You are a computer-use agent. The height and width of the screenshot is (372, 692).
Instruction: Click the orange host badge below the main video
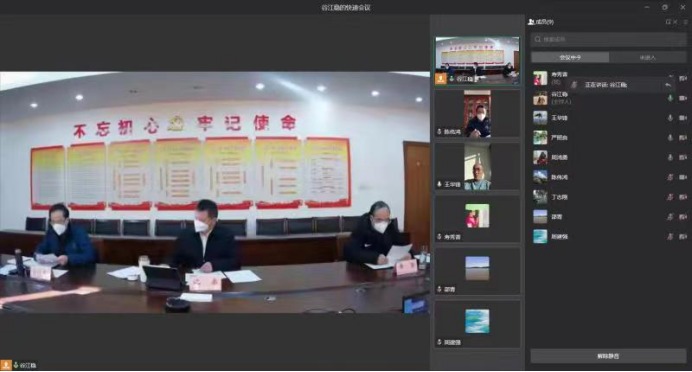(5, 365)
